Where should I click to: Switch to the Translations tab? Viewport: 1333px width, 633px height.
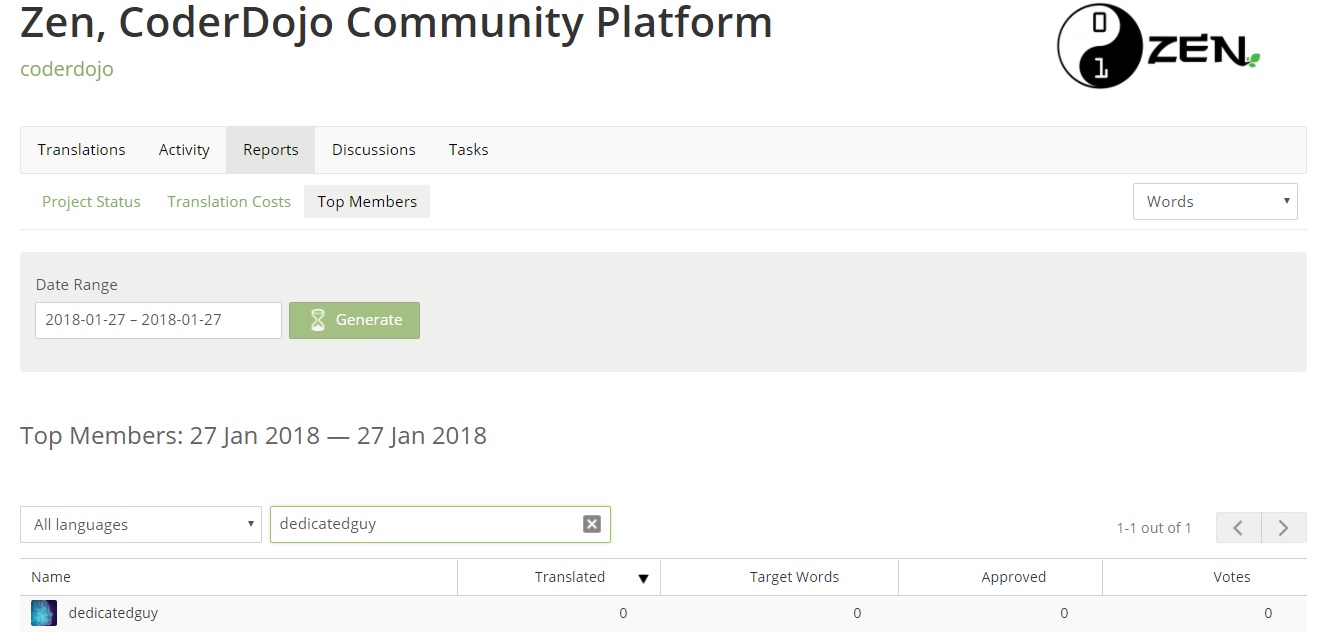pyautogui.click(x=82, y=150)
